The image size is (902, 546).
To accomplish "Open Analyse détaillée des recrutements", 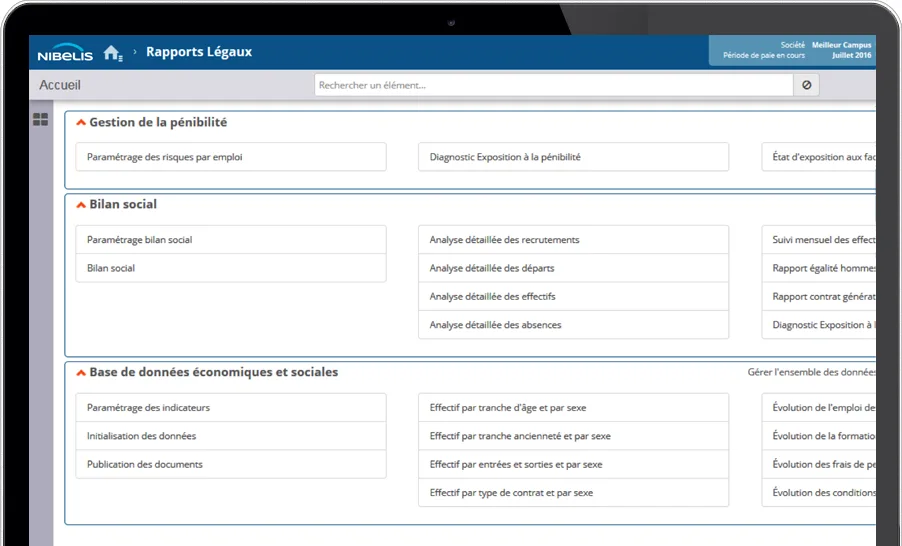I will (x=574, y=240).
